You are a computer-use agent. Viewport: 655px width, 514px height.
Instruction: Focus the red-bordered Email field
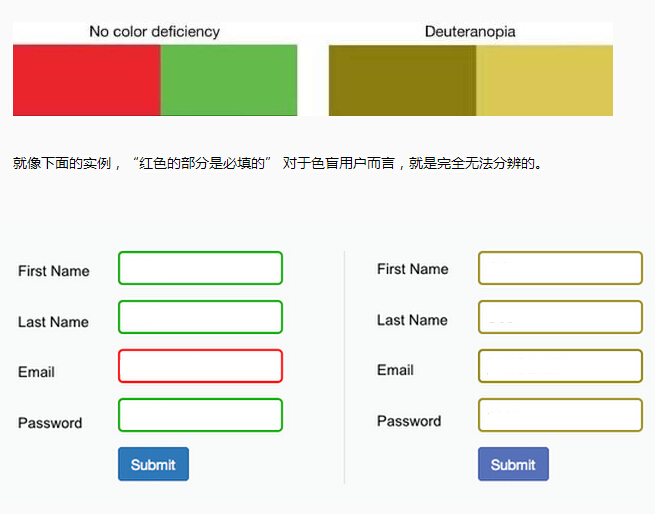(200, 366)
